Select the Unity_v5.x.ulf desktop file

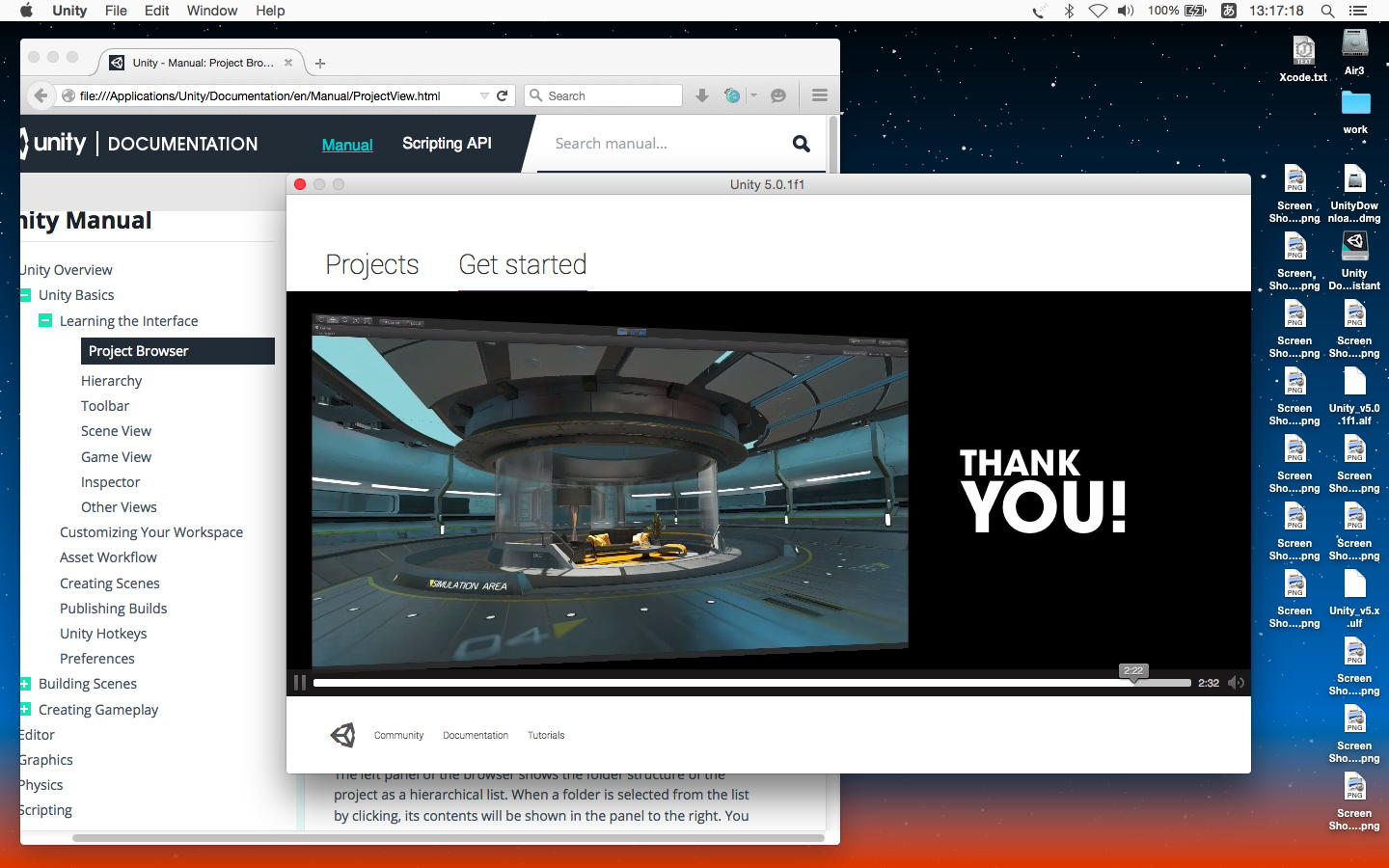tap(1354, 598)
